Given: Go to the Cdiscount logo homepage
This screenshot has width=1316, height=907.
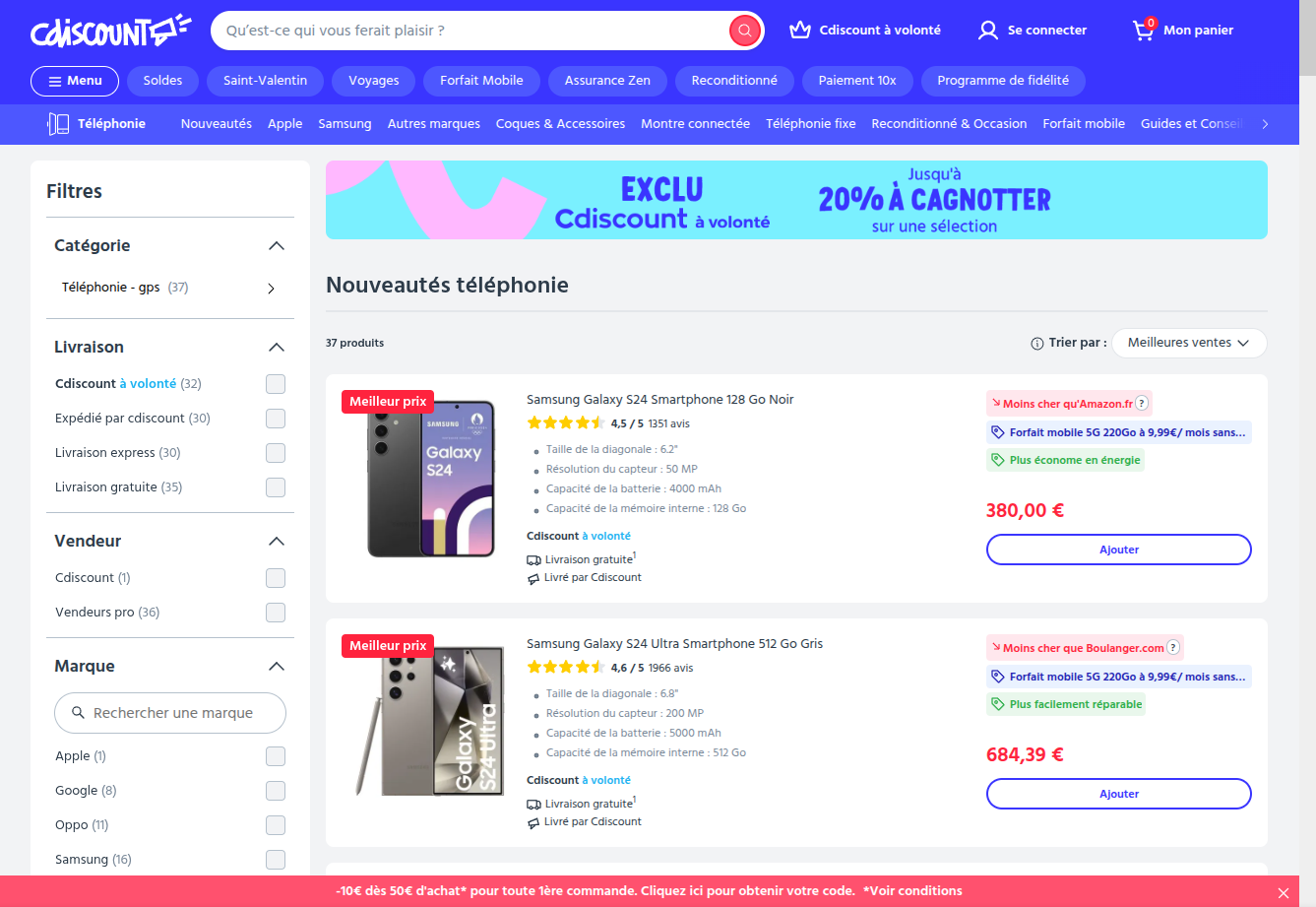Looking at the screenshot, I should point(111,32).
